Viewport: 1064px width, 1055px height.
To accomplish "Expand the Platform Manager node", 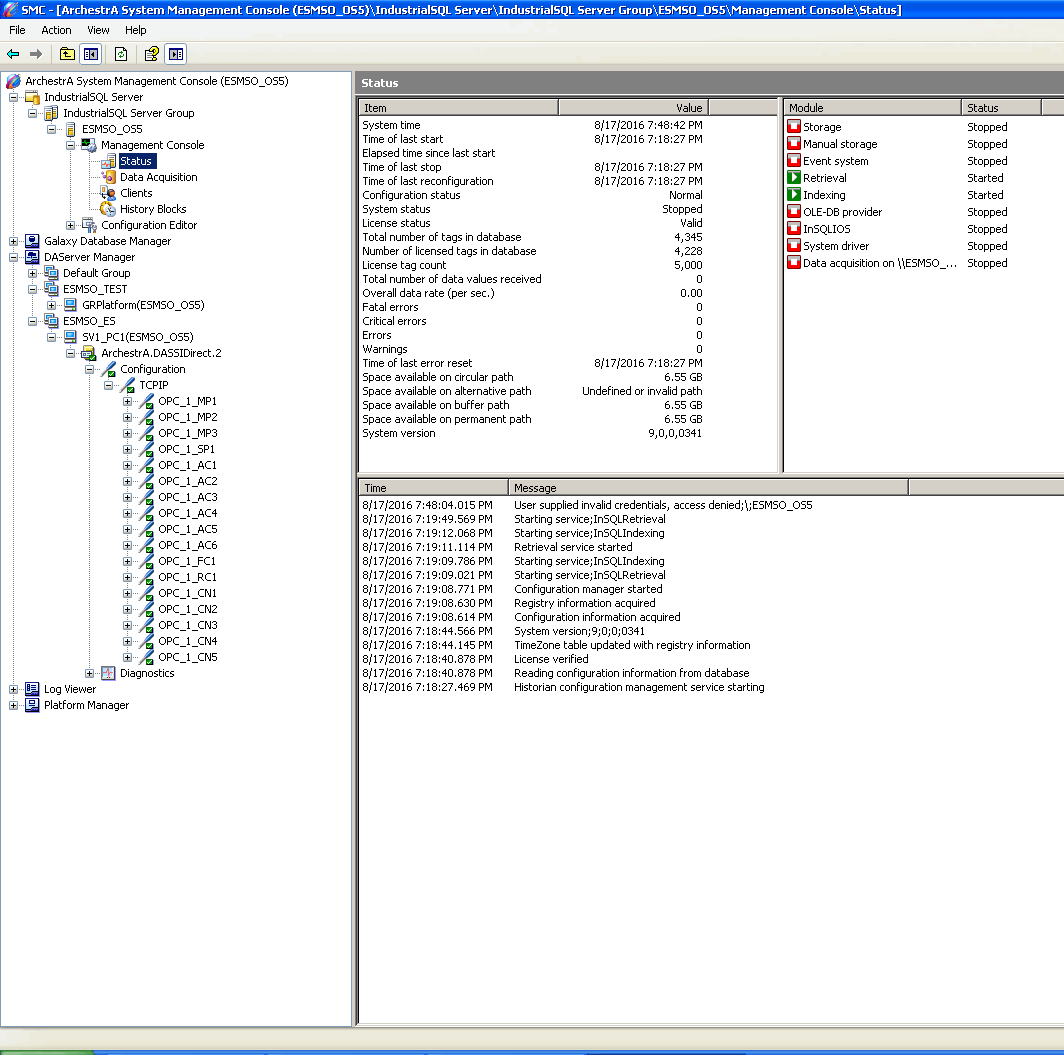I will [x=13, y=705].
